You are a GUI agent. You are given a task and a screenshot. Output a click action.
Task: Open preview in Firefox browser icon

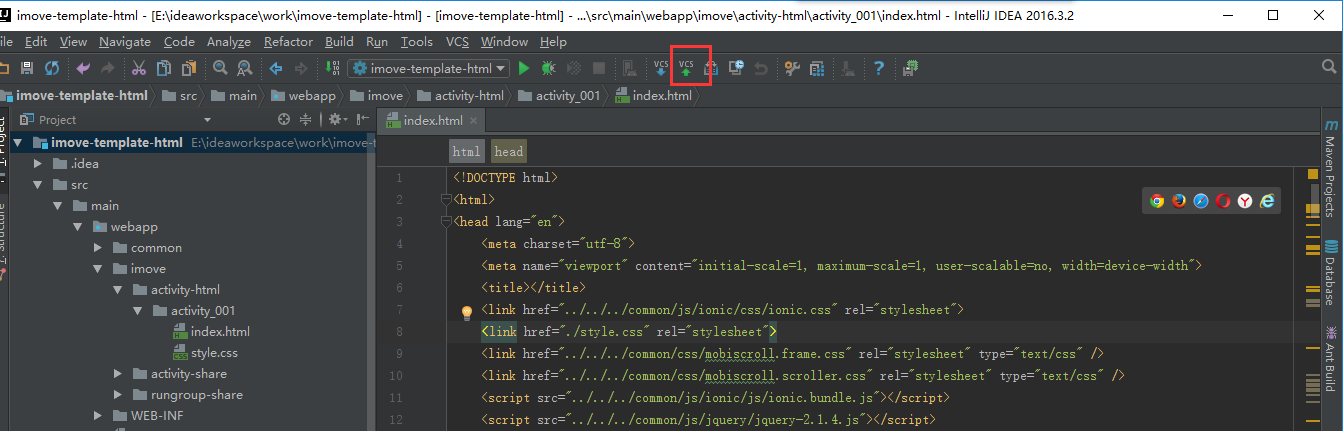click(x=1179, y=201)
